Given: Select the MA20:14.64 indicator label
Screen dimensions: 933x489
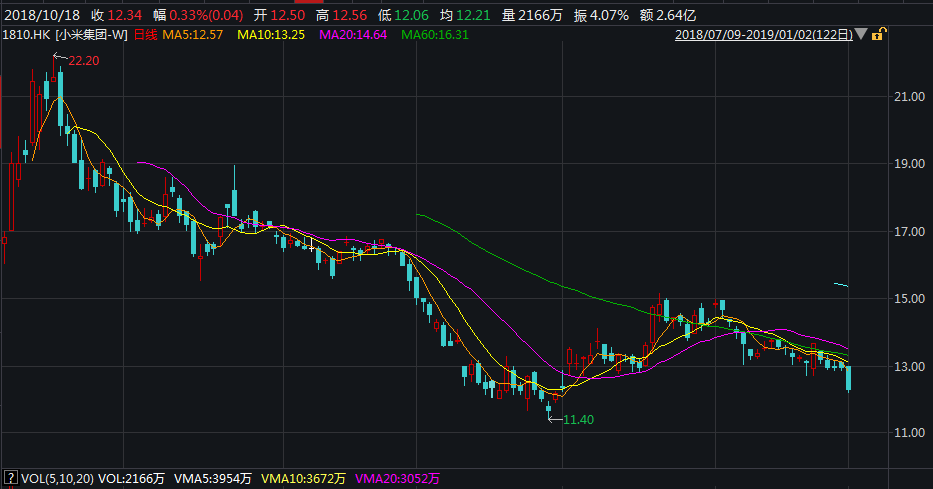Looking at the screenshot, I should 353,35.
